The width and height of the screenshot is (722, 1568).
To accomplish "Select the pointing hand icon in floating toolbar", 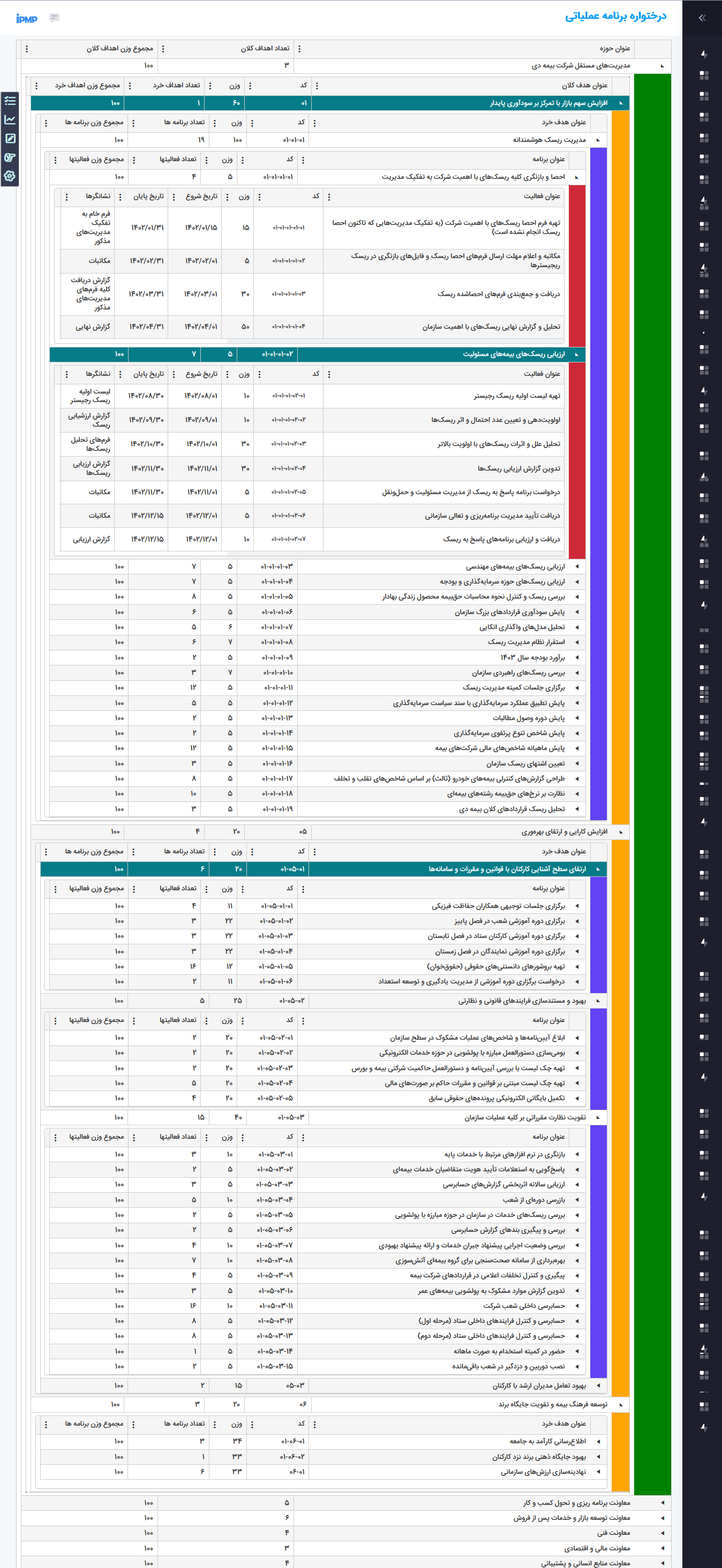I will coord(10,157).
